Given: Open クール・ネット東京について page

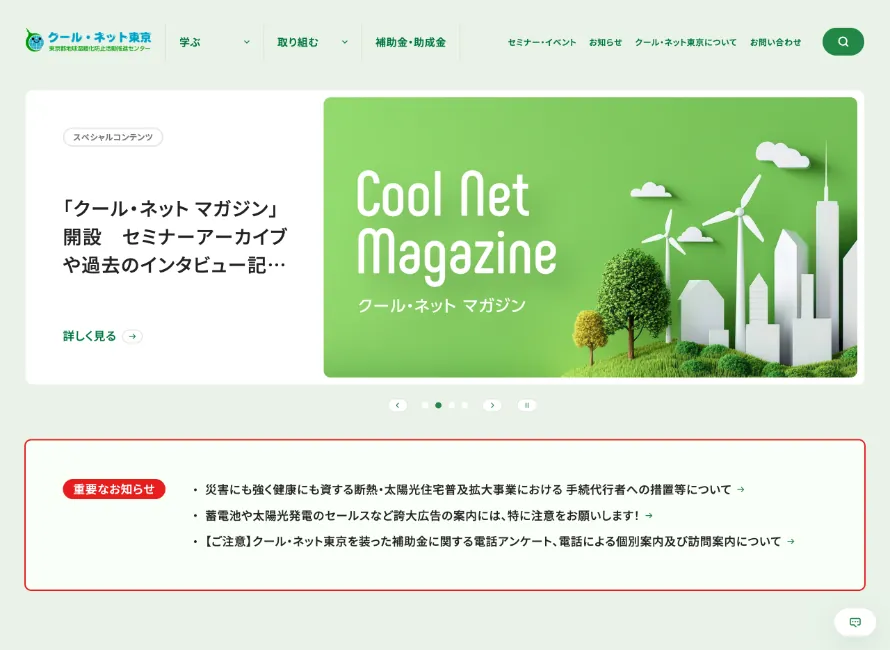Looking at the screenshot, I should coord(685,43).
